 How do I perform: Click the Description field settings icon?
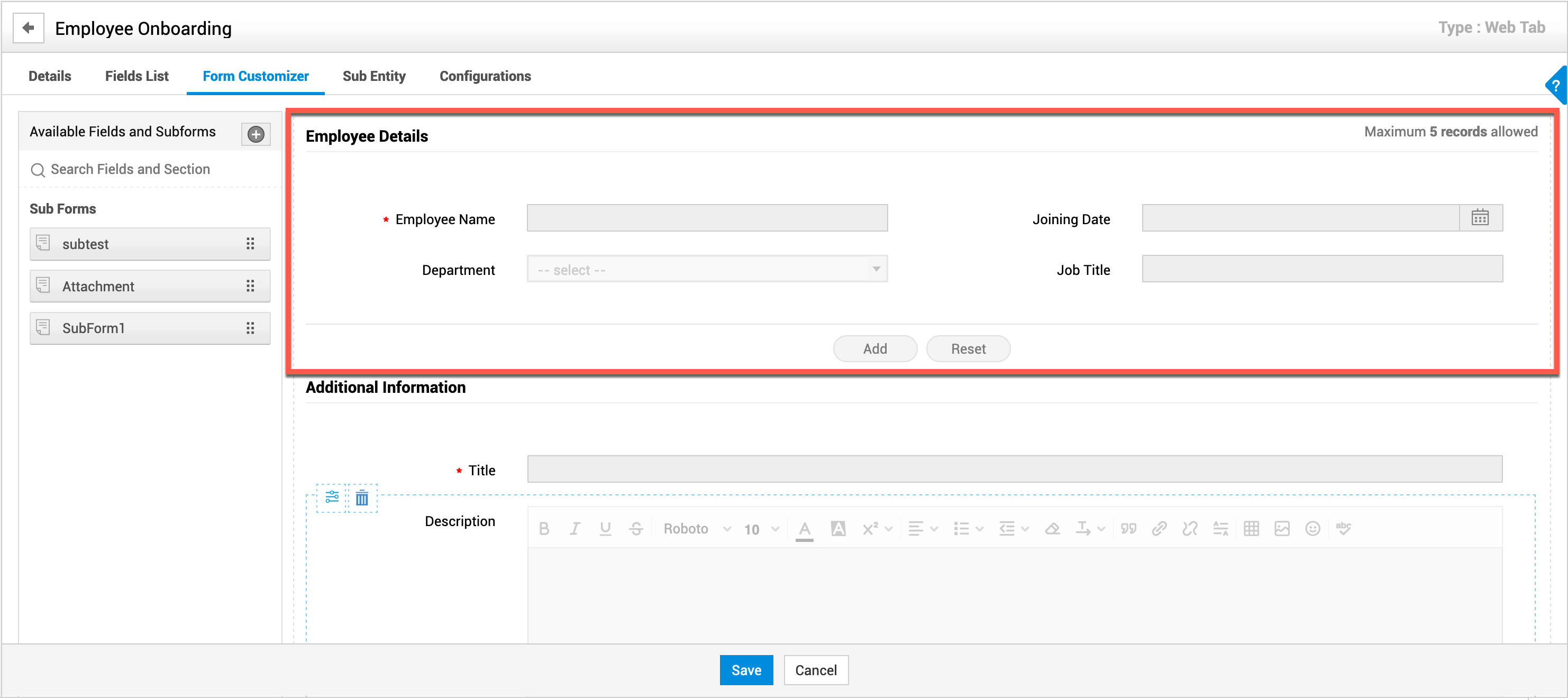[x=332, y=497]
